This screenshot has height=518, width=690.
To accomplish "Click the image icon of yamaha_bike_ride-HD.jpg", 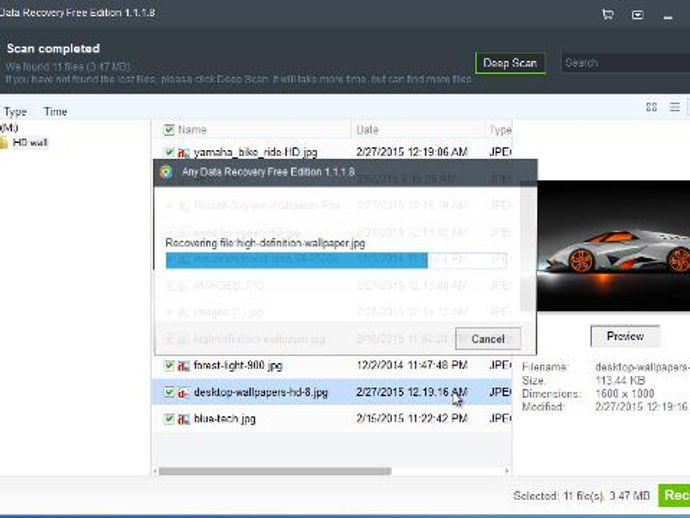I will tap(184, 153).
